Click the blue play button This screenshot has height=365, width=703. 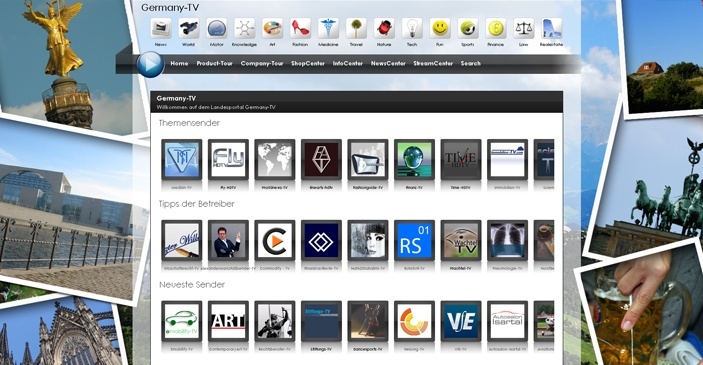point(150,64)
